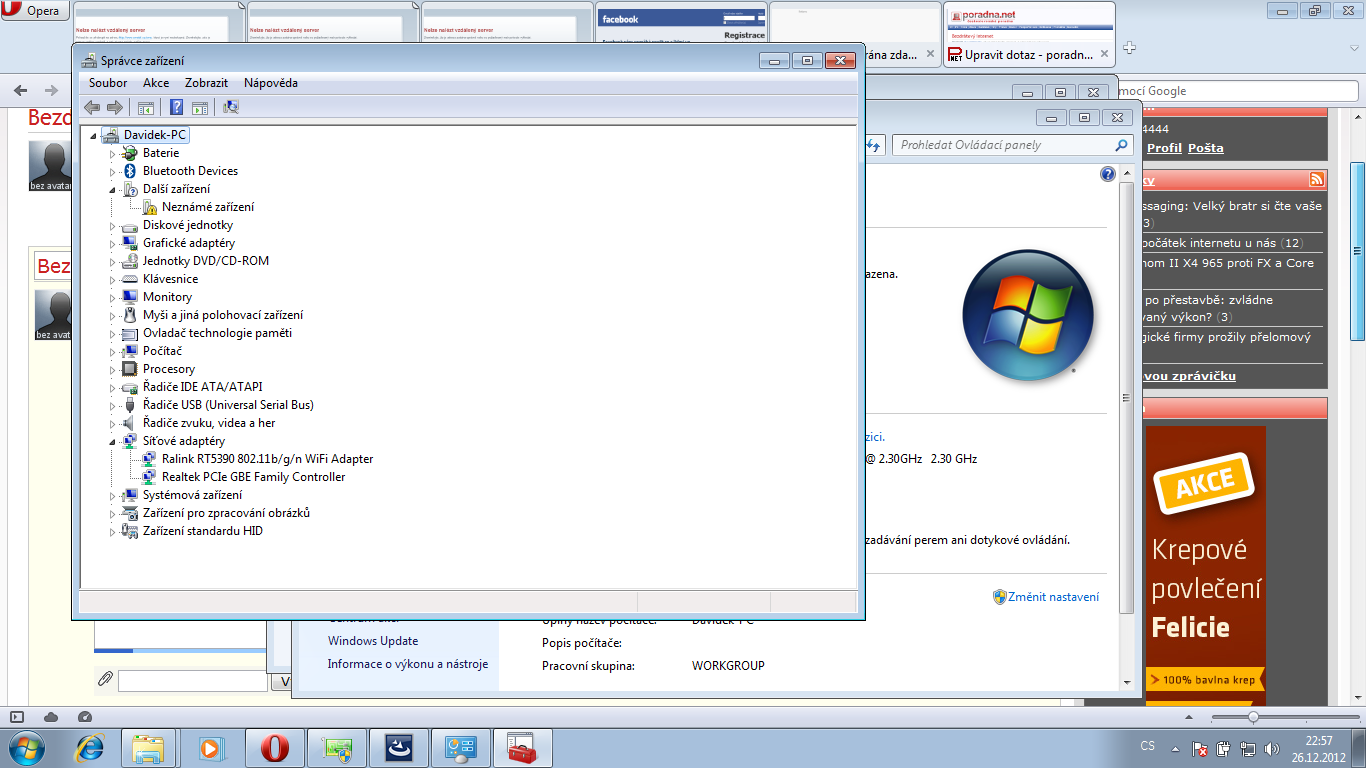Expand the Bluetooth Devices node

pyautogui.click(x=113, y=171)
